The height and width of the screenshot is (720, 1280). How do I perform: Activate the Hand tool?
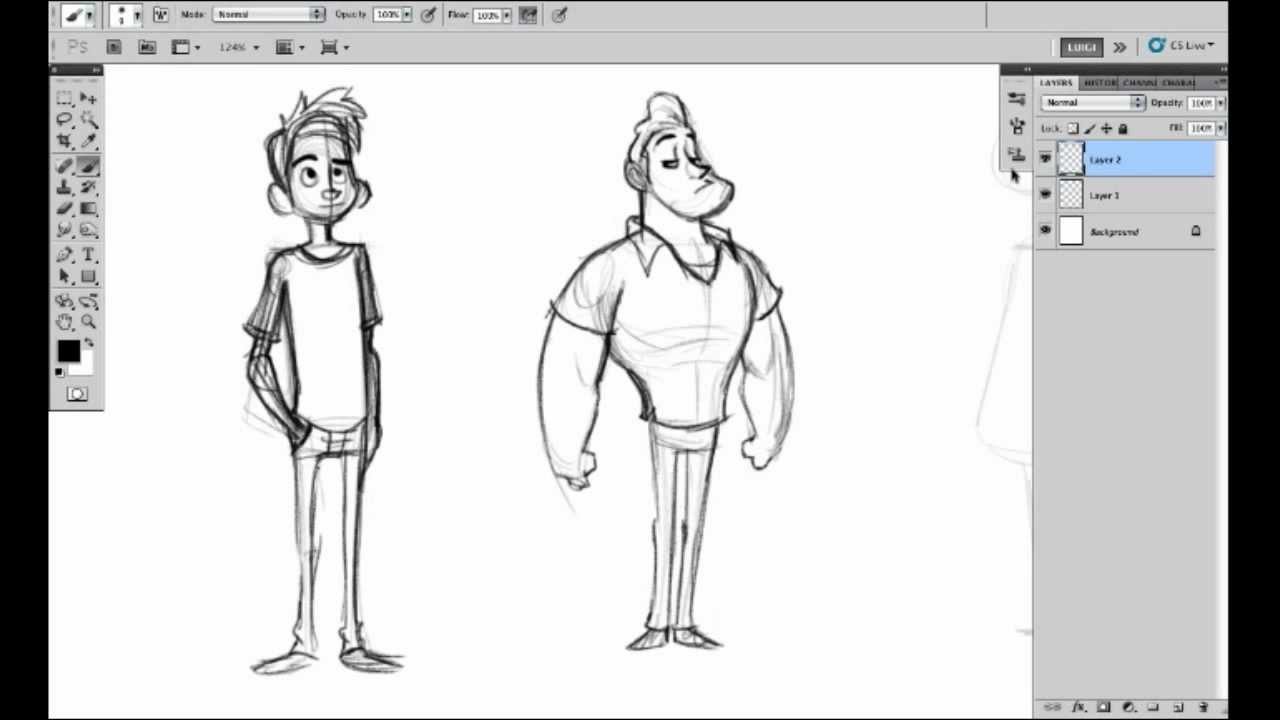tap(64, 322)
